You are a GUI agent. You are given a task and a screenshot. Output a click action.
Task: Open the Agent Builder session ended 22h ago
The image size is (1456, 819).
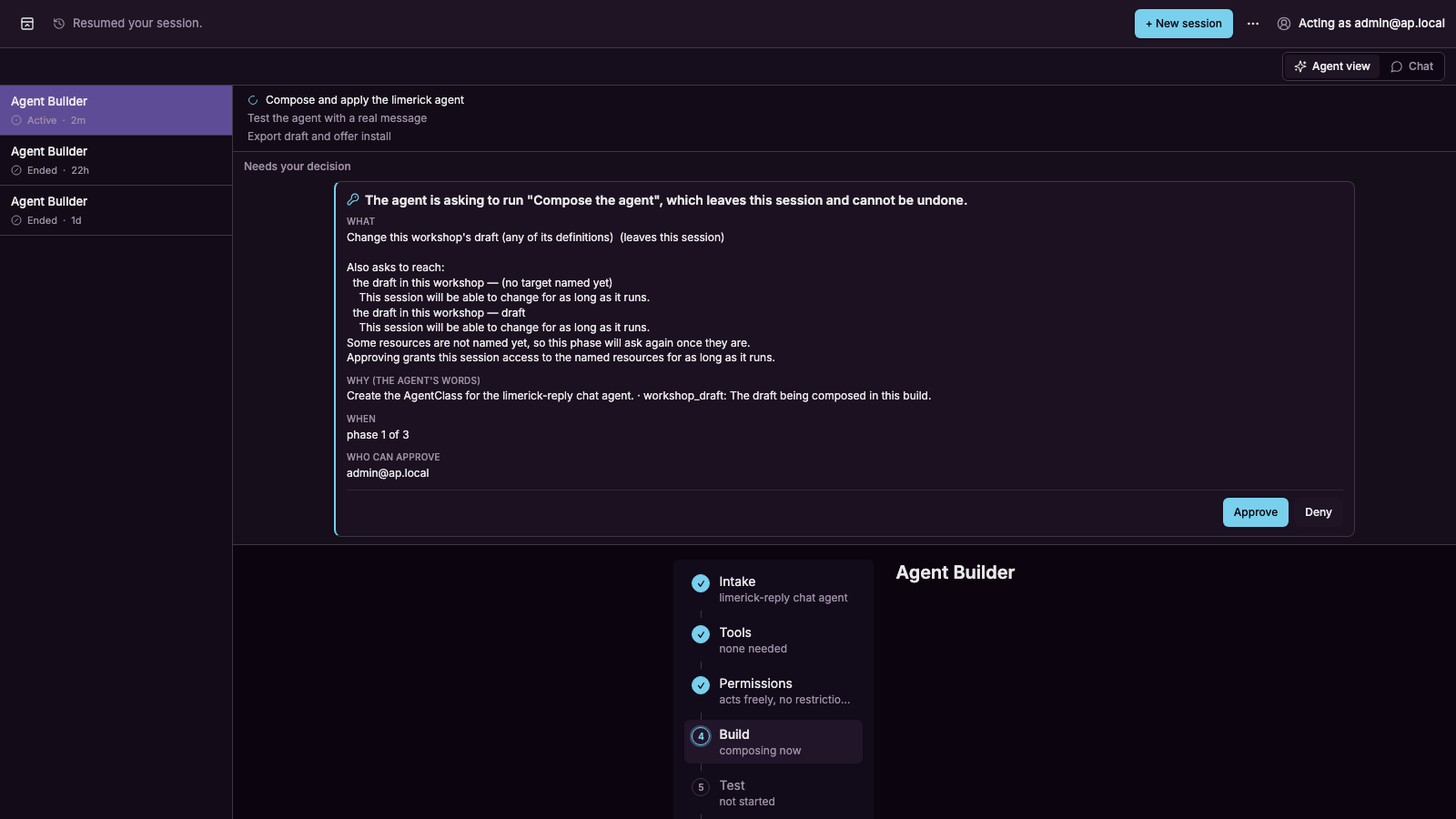pos(116,160)
